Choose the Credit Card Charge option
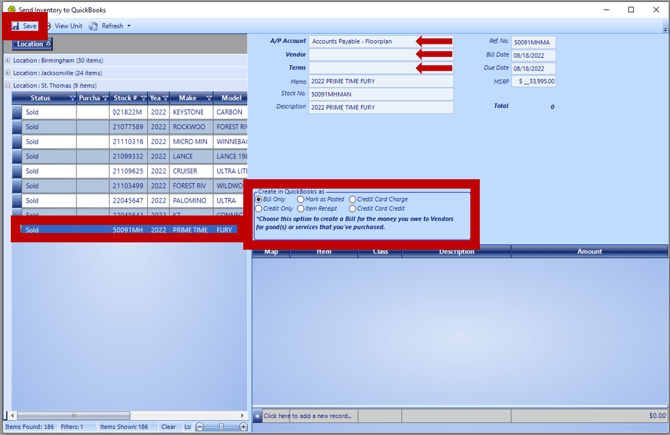The image size is (670, 435). (x=352, y=200)
